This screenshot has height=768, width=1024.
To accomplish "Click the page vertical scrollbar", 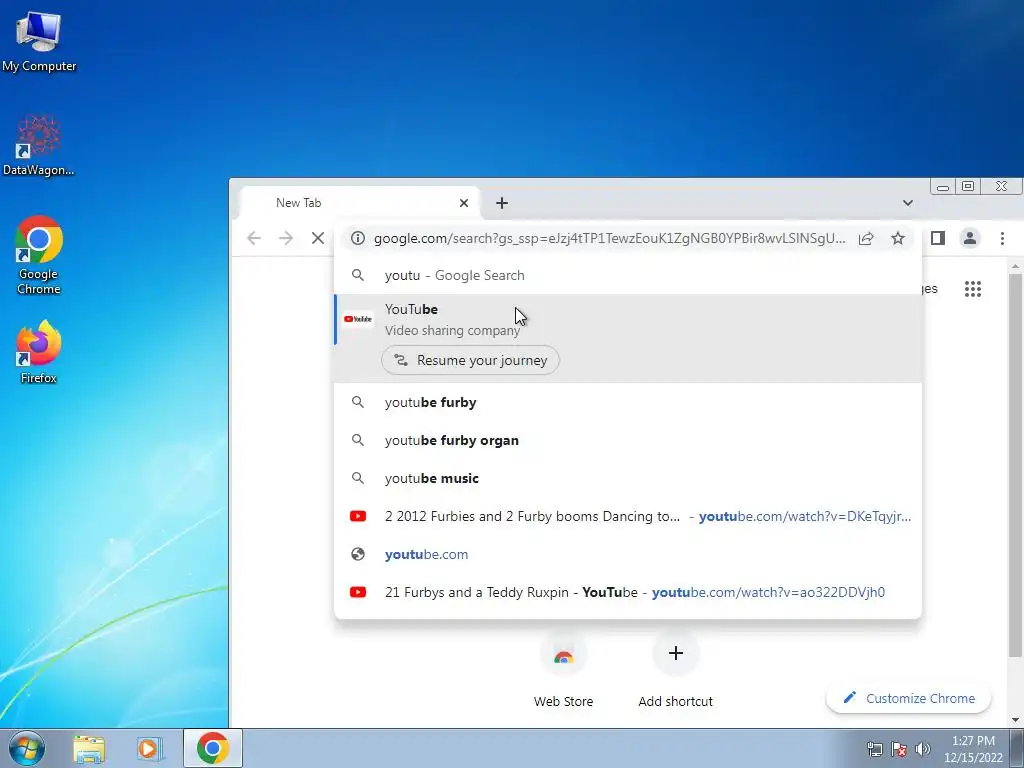I will tap(1015, 465).
